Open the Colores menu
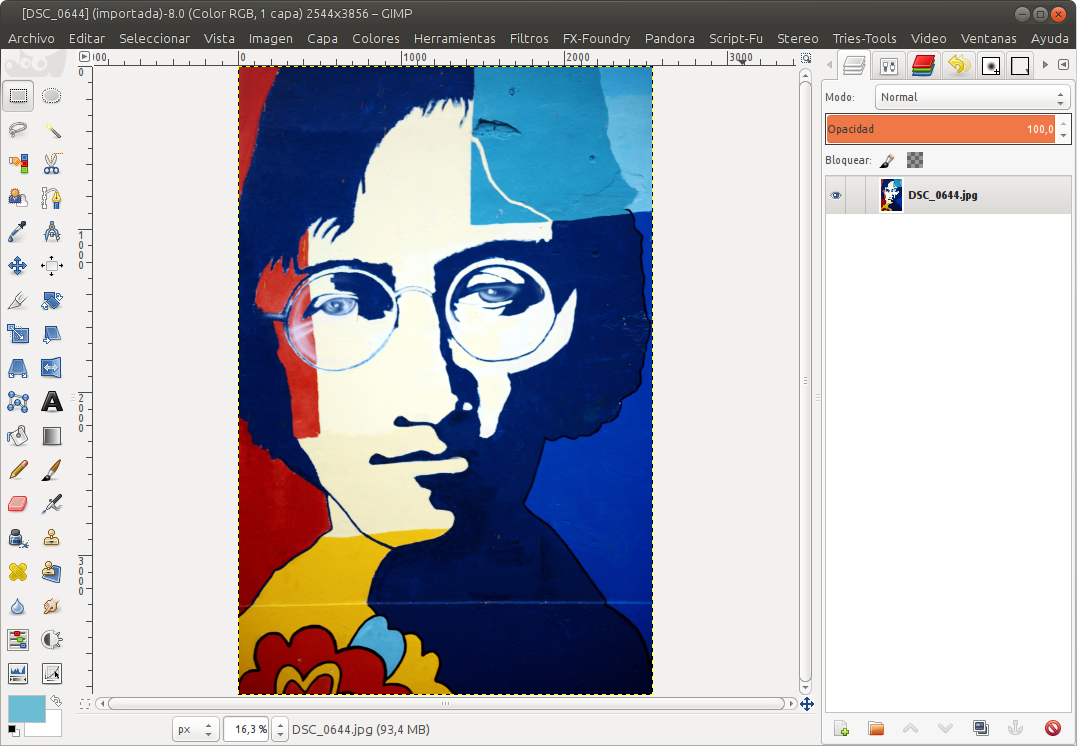This screenshot has height=746, width=1077. click(x=376, y=38)
